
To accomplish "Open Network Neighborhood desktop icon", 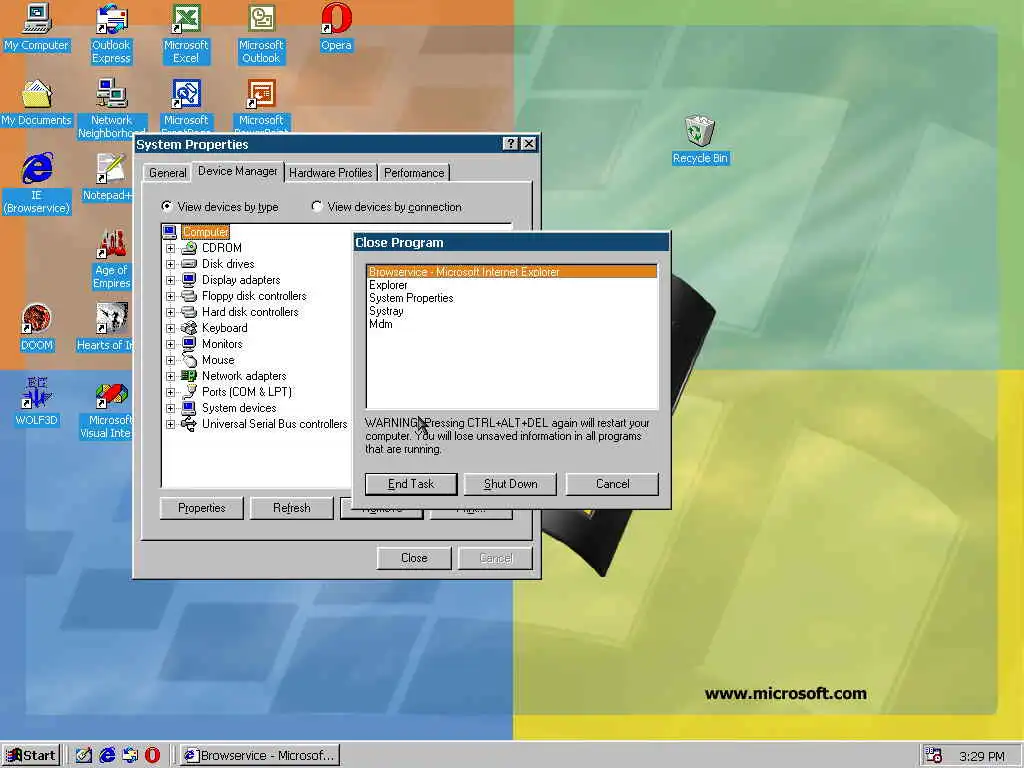I will 111,108.
